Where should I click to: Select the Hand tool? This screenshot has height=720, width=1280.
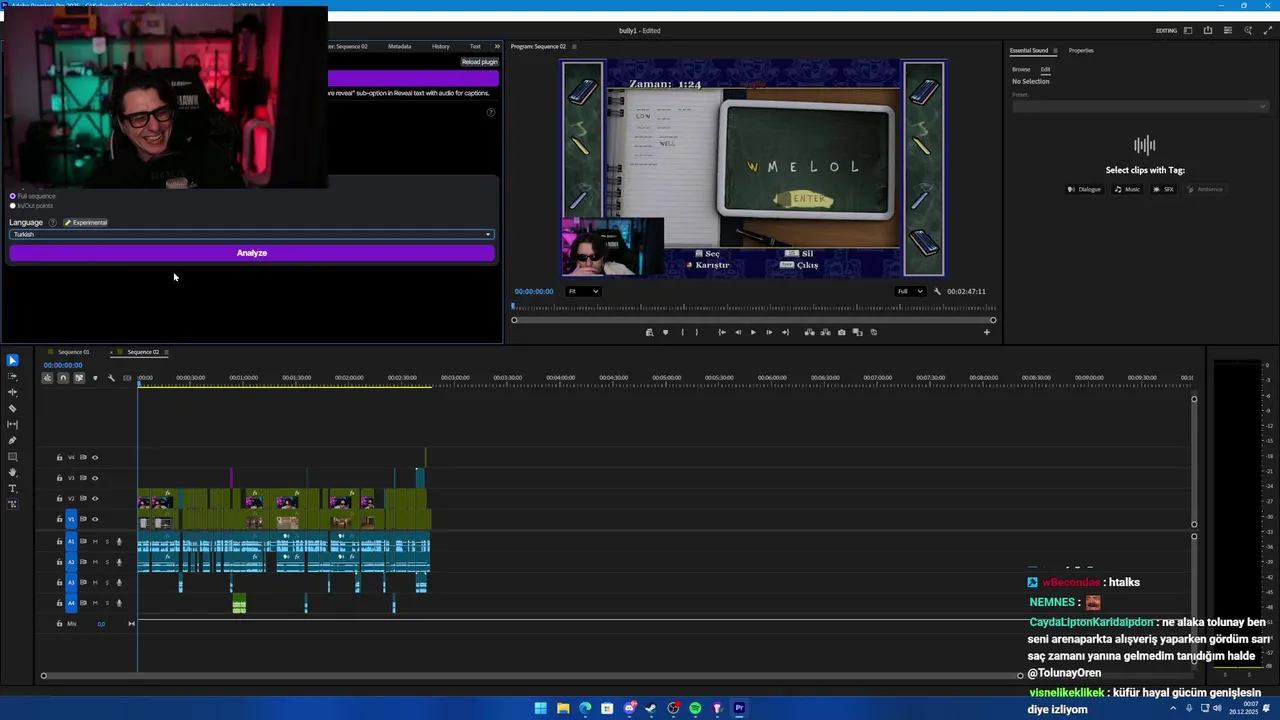(x=12, y=472)
